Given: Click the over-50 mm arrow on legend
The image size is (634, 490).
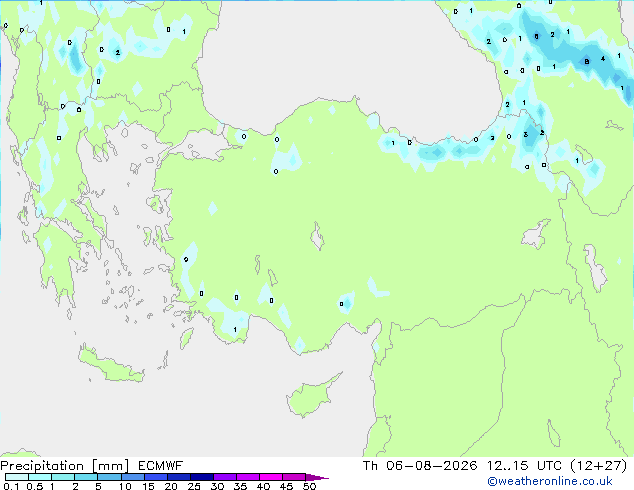Looking at the screenshot, I should [317, 477].
